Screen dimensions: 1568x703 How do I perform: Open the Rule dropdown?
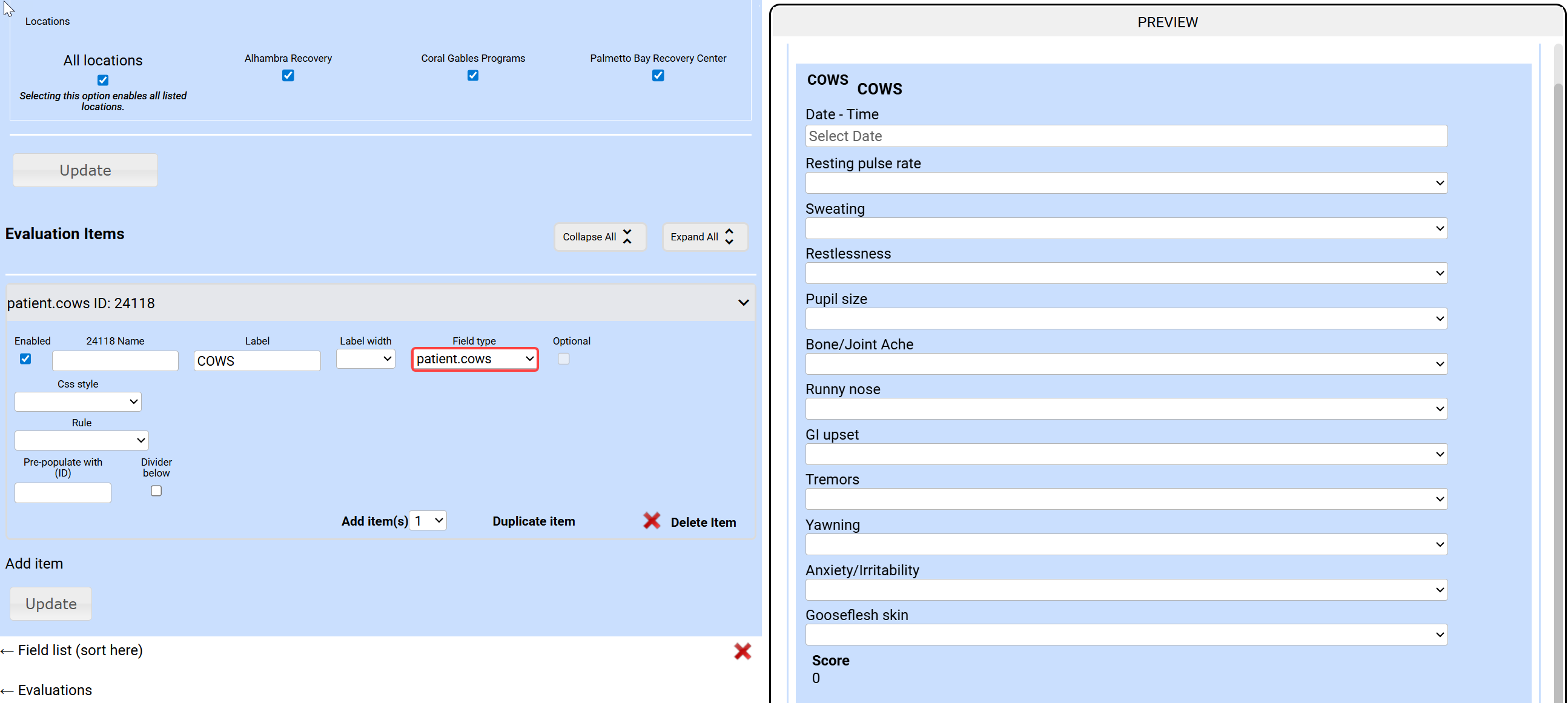click(x=82, y=440)
